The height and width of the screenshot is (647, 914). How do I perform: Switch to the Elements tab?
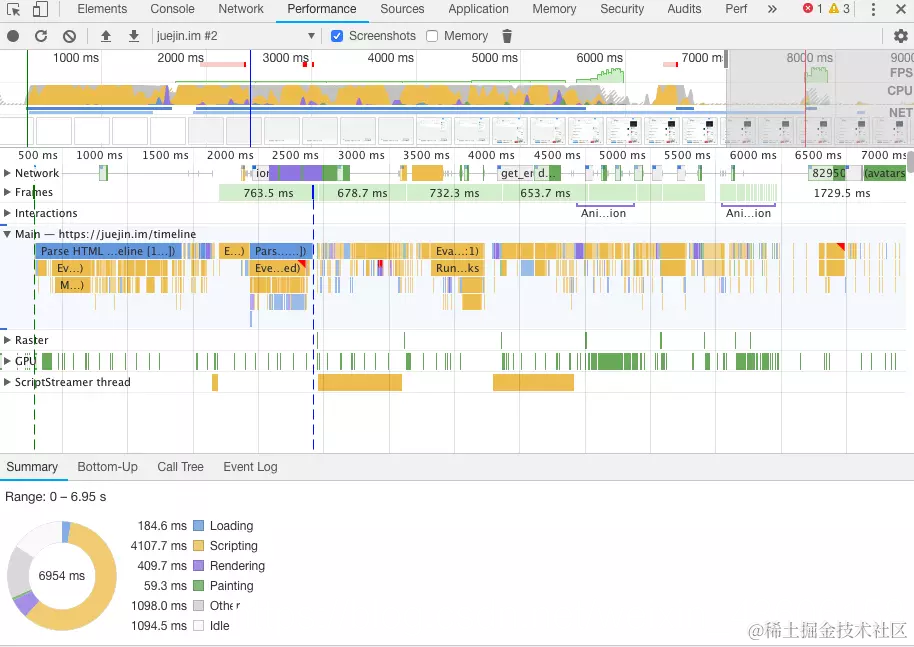pyautogui.click(x=102, y=9)
